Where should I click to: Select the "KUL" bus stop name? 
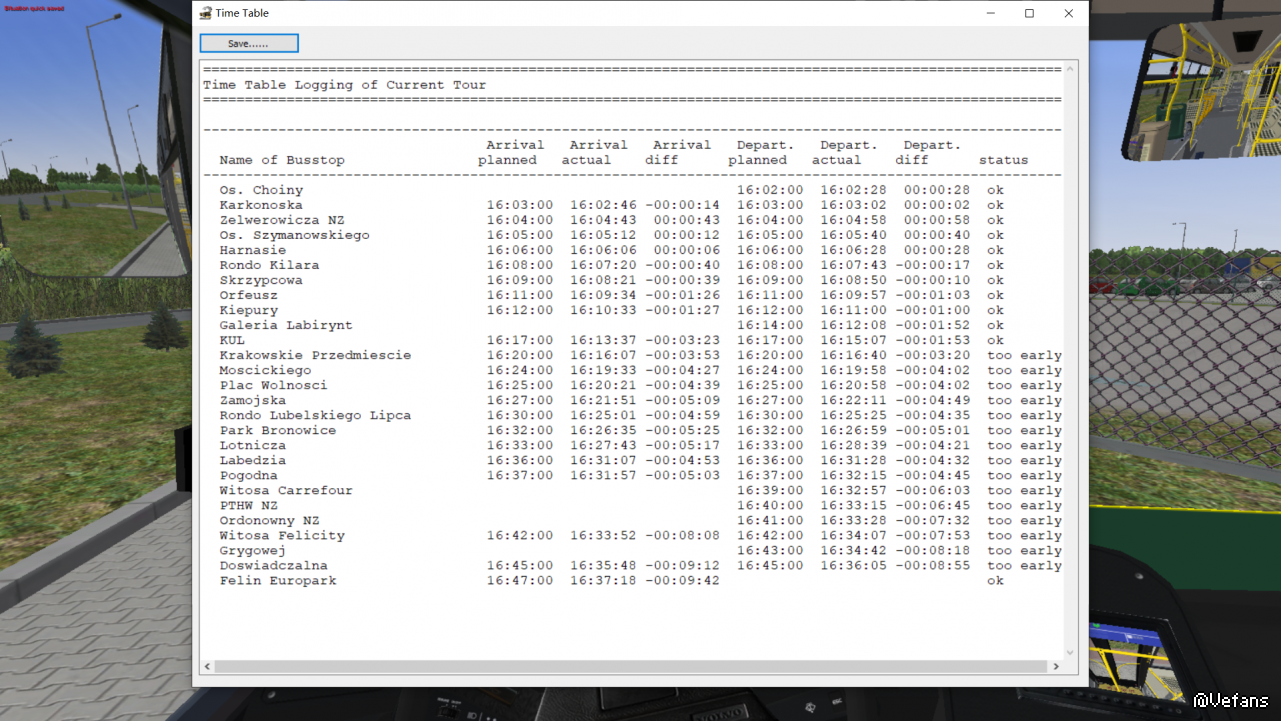(x=232, y=340)
